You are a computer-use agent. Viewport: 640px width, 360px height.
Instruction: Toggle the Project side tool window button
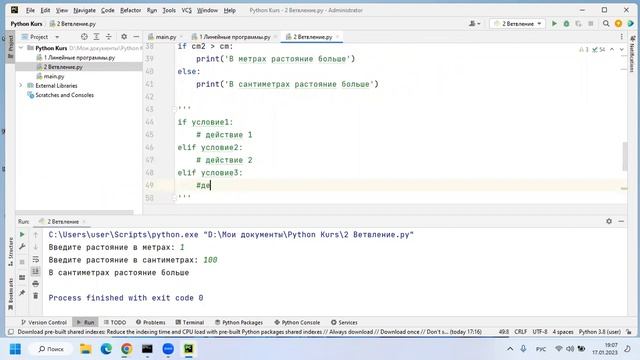tap(10, 46)
